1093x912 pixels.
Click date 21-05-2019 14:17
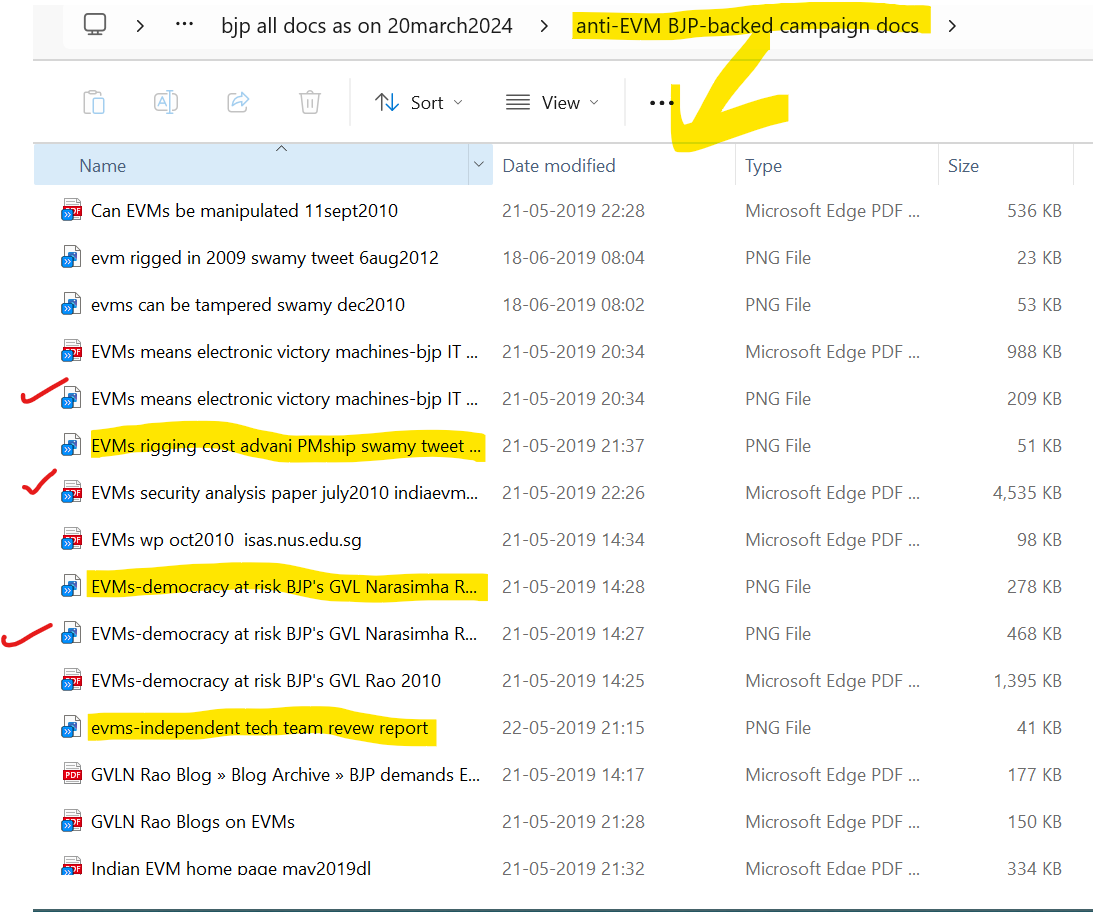click(x=573, y=774)
